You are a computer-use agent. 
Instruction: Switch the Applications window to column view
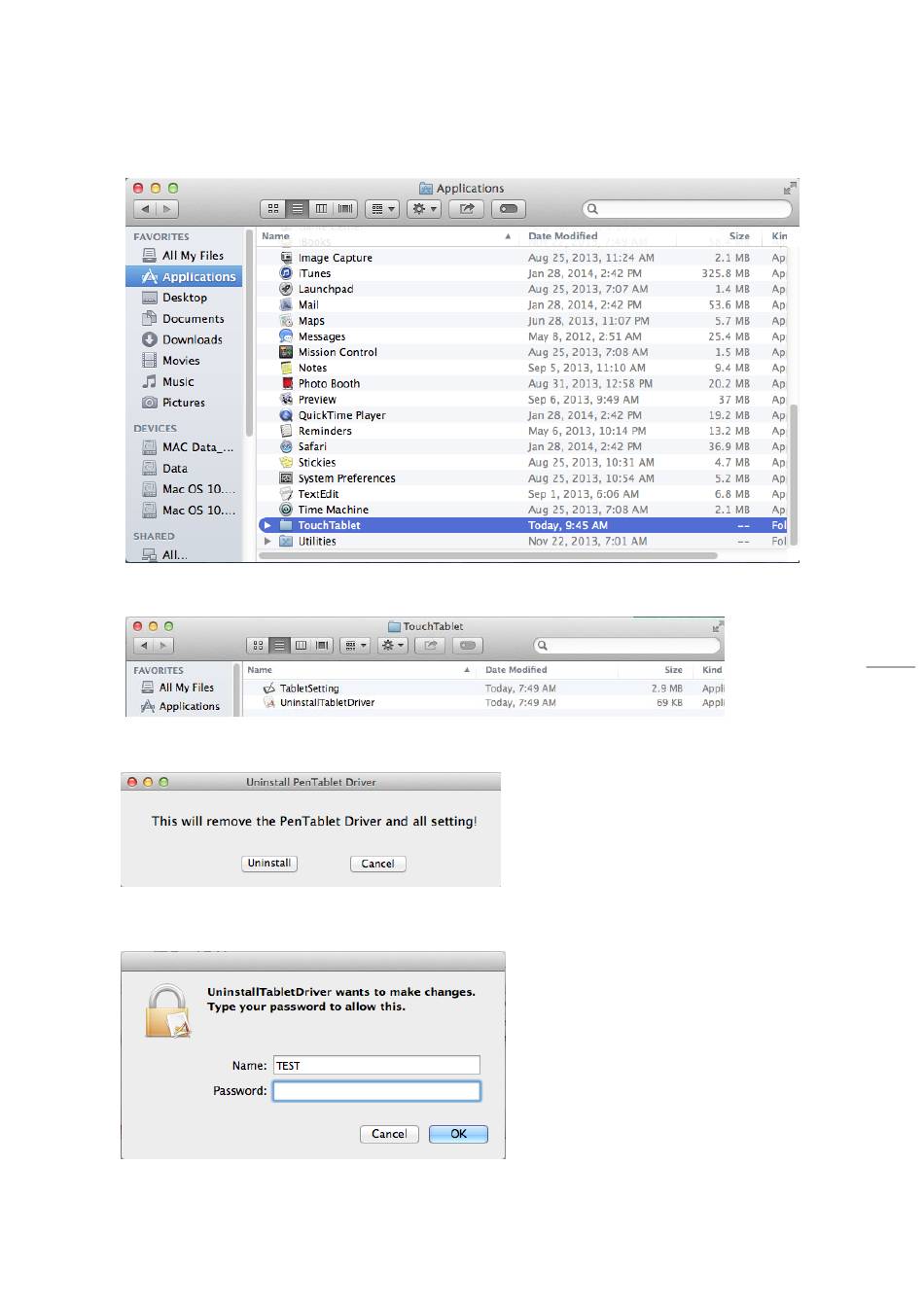click(321, 208)
